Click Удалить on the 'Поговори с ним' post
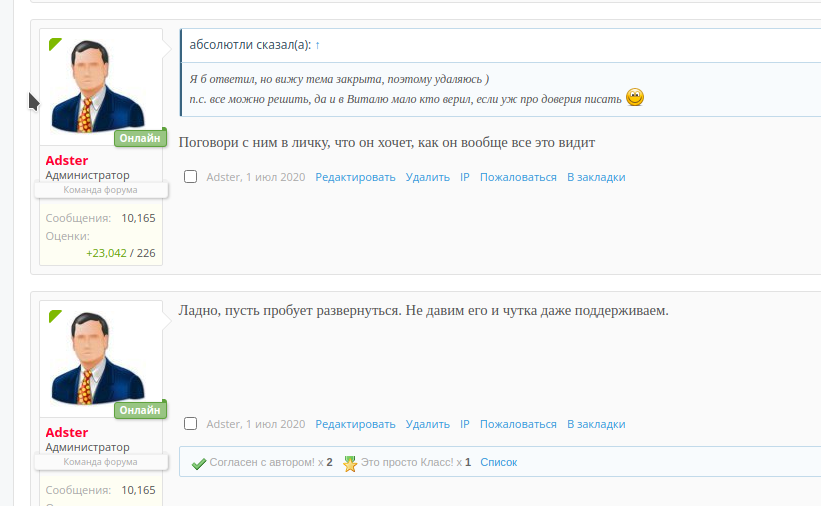This screenshot has height=506, width=821. click(427, 178)
